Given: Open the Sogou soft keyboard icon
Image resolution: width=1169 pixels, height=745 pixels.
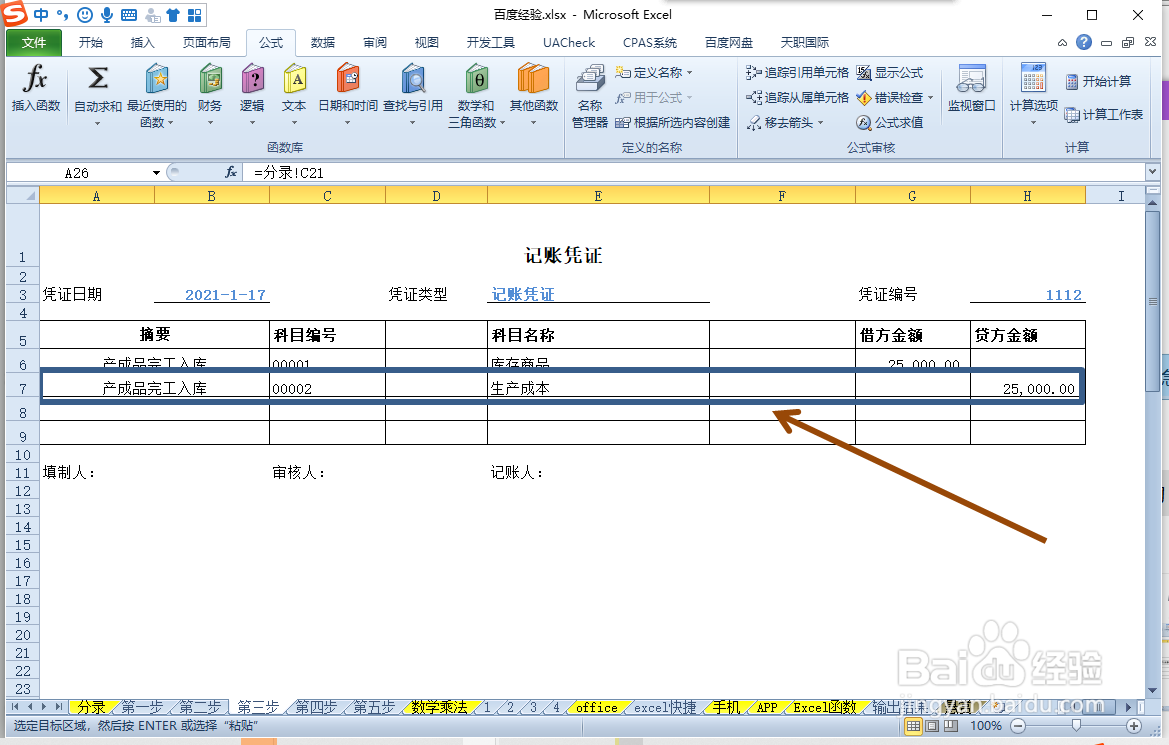Looking at the screenshot, I should (129, 15).
